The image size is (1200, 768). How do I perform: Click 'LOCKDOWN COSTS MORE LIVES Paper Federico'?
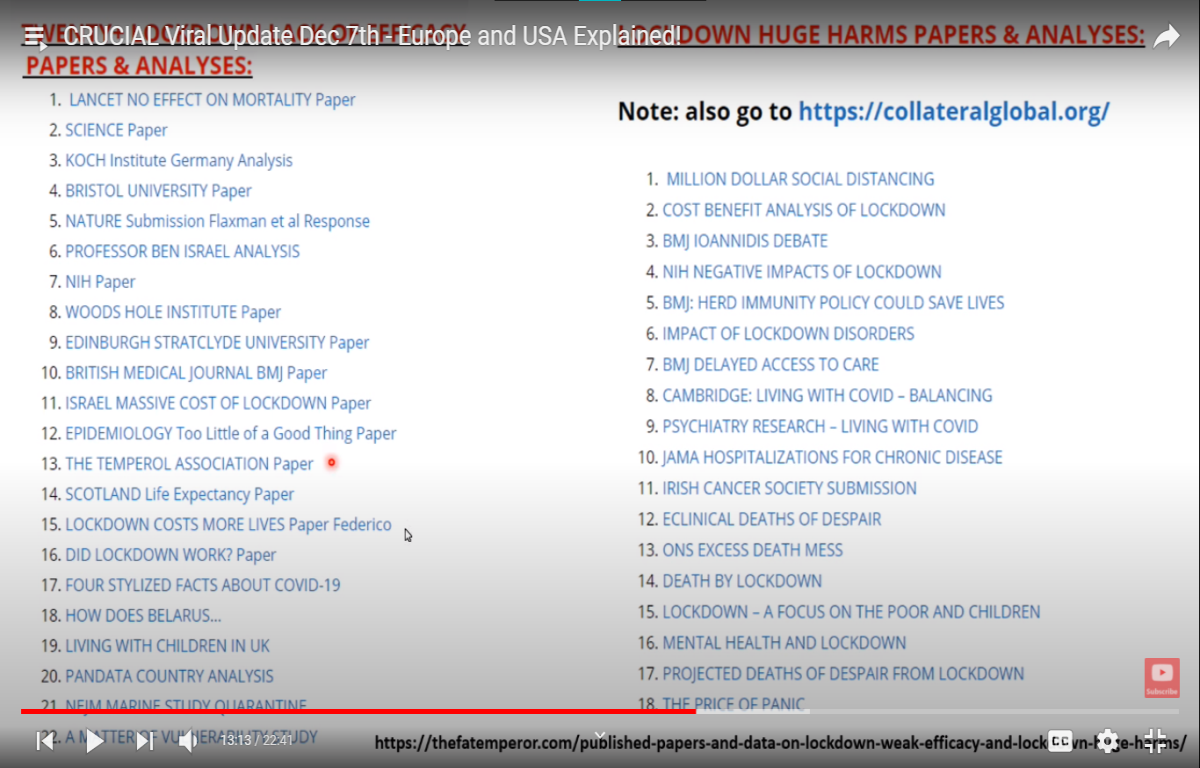coord(228,524)
